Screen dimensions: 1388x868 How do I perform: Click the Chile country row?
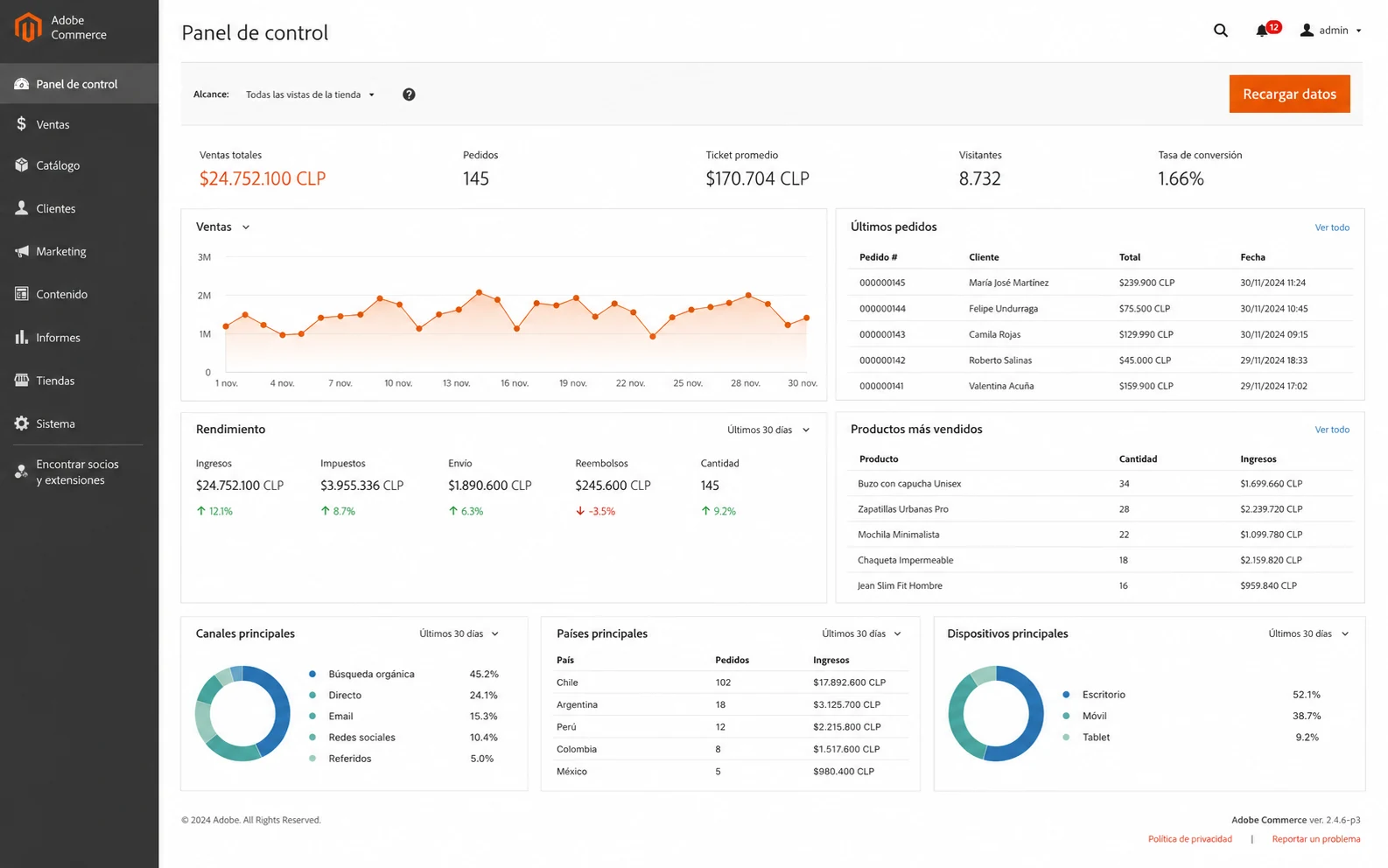point(731,682)
